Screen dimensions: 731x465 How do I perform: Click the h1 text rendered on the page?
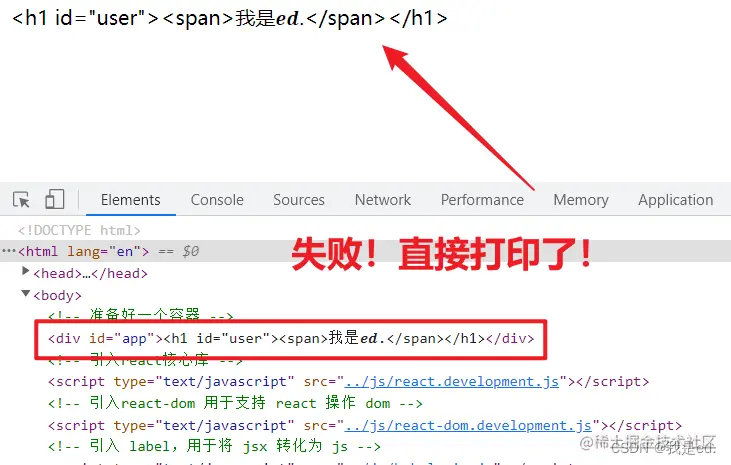229,18
